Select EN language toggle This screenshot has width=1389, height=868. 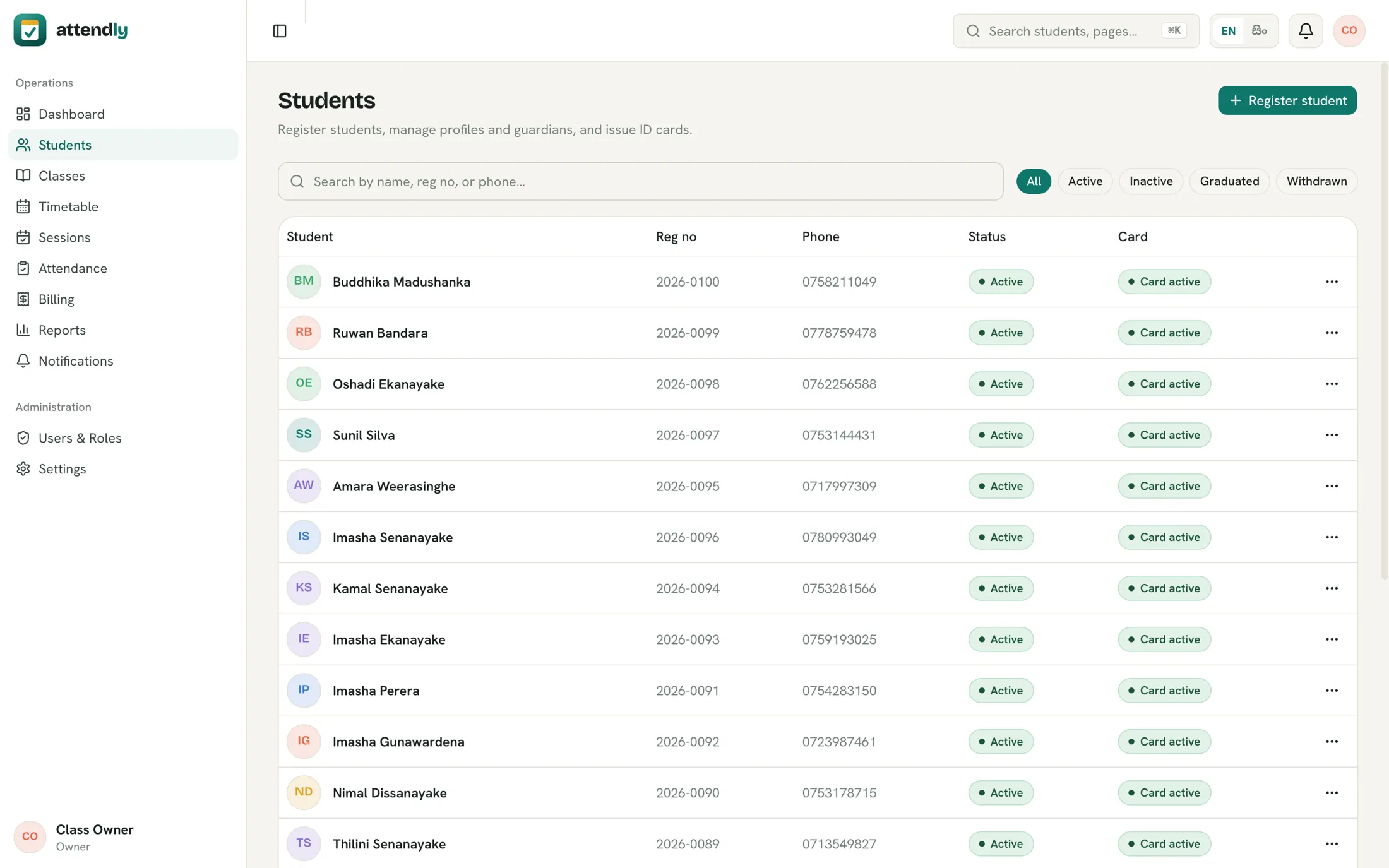pos(1228,31)
